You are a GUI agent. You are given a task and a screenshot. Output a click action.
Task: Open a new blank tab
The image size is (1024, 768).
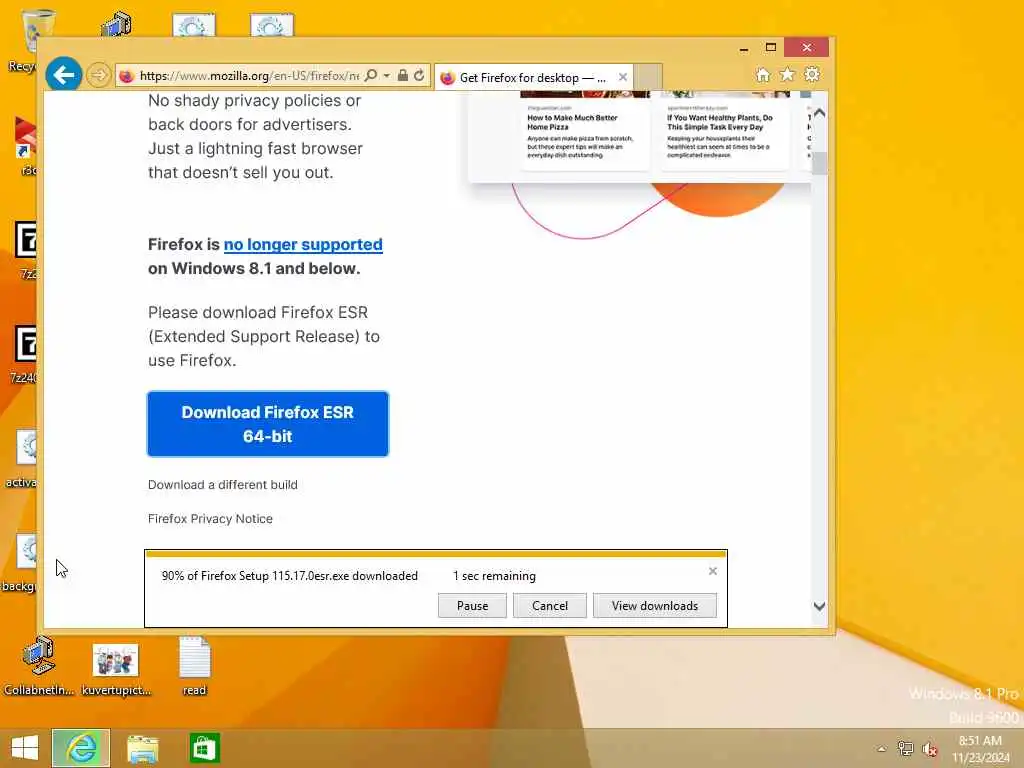pyautogui.click(x=648, y=76)
